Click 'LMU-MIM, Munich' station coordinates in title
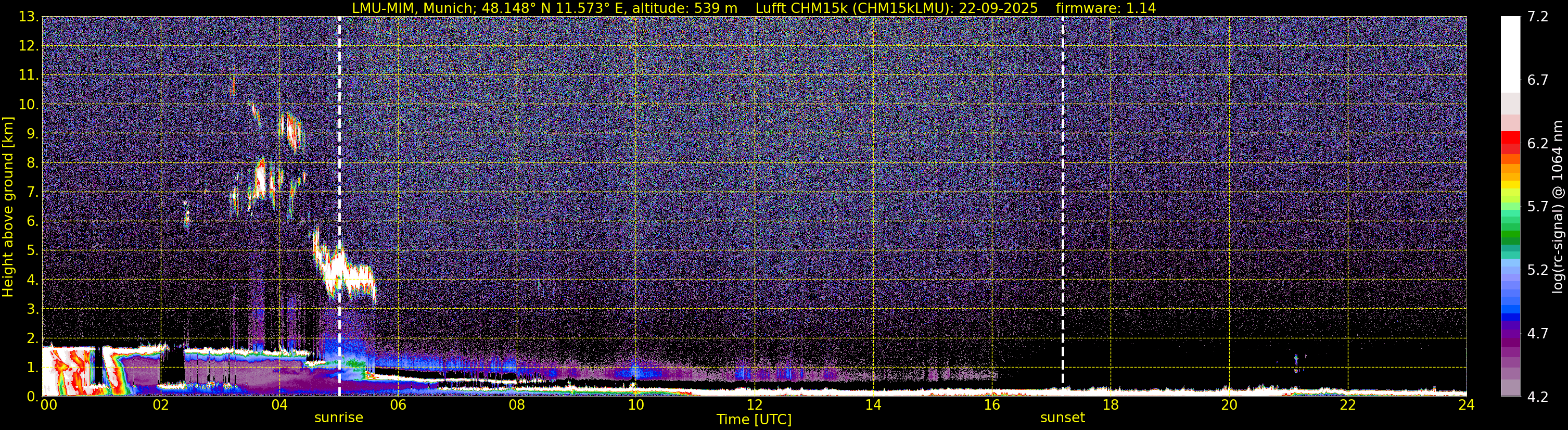The height and width of the screenshot is (430, 1568). point(544,8)
